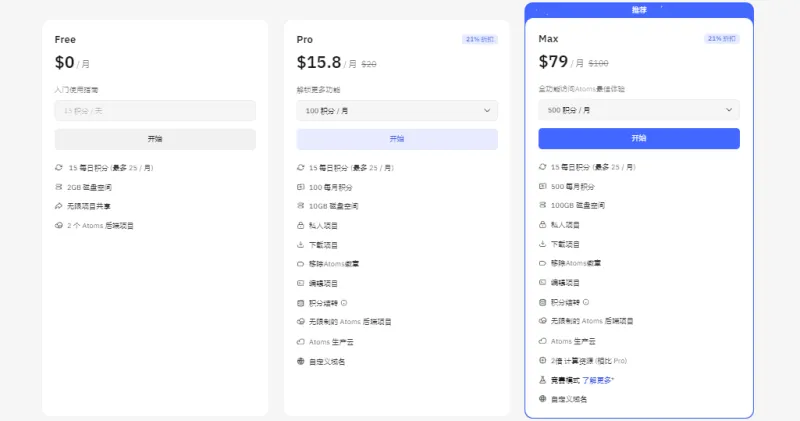Image resolution: width=800 pixels, height=421 pixels.
Task: Click the $79 price
Action: coord(553,61)
